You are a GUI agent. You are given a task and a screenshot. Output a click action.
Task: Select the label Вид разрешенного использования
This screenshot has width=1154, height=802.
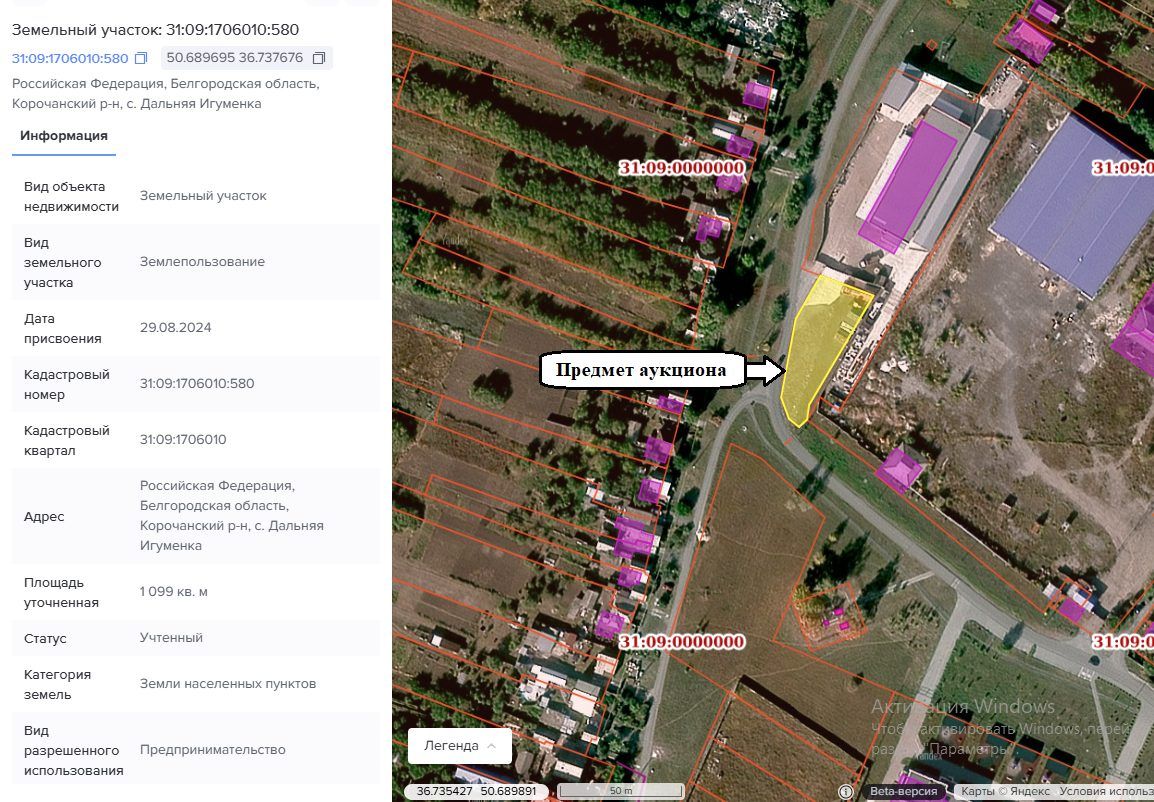(x=74, y=751)
